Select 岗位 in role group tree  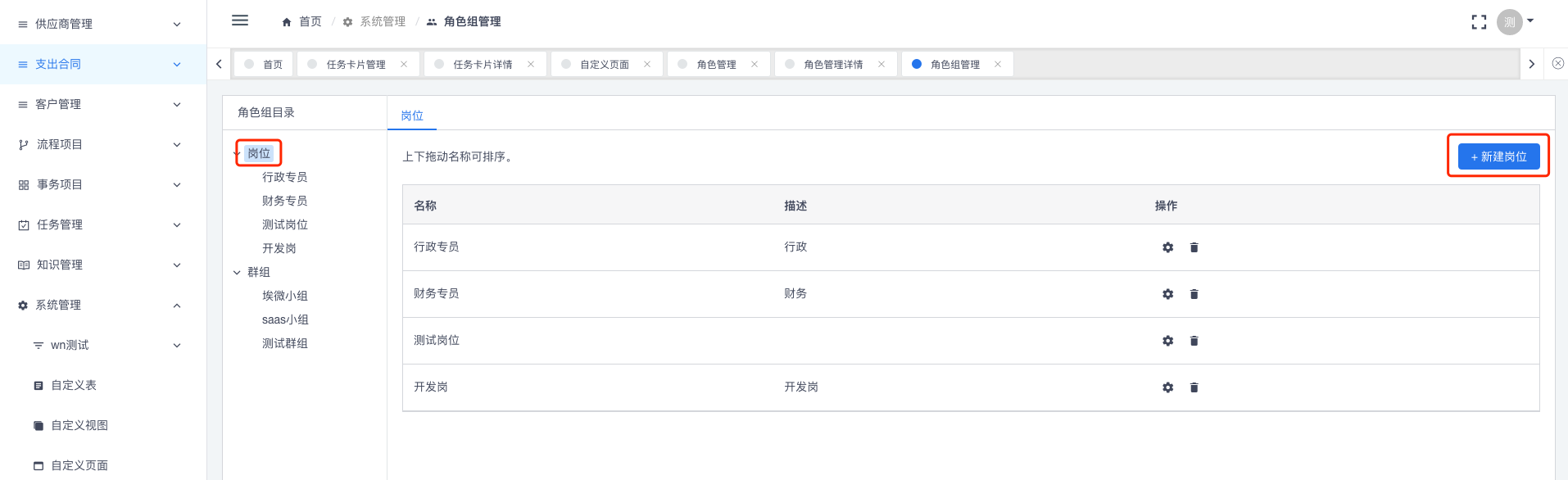(259, 153)
